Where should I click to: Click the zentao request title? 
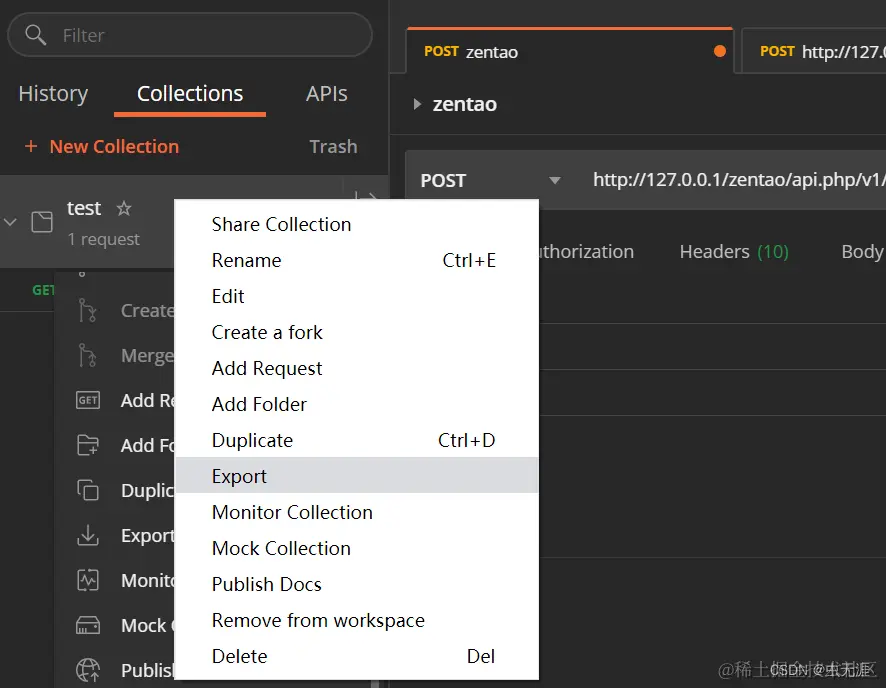[x=464, y=104]
